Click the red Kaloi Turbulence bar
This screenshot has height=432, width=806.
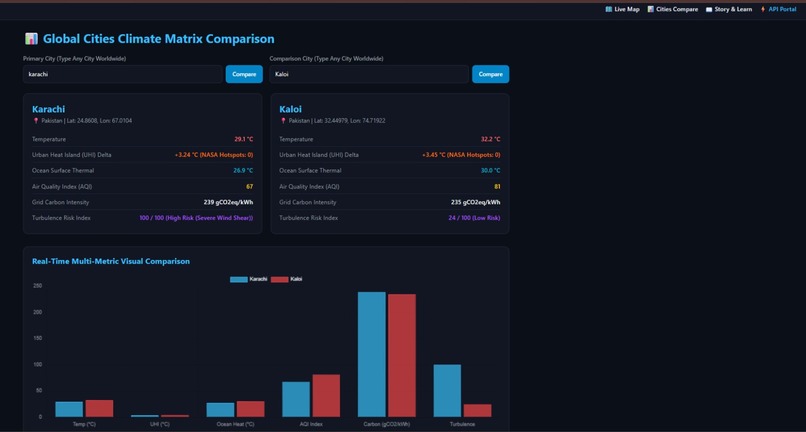coord(478,410)
